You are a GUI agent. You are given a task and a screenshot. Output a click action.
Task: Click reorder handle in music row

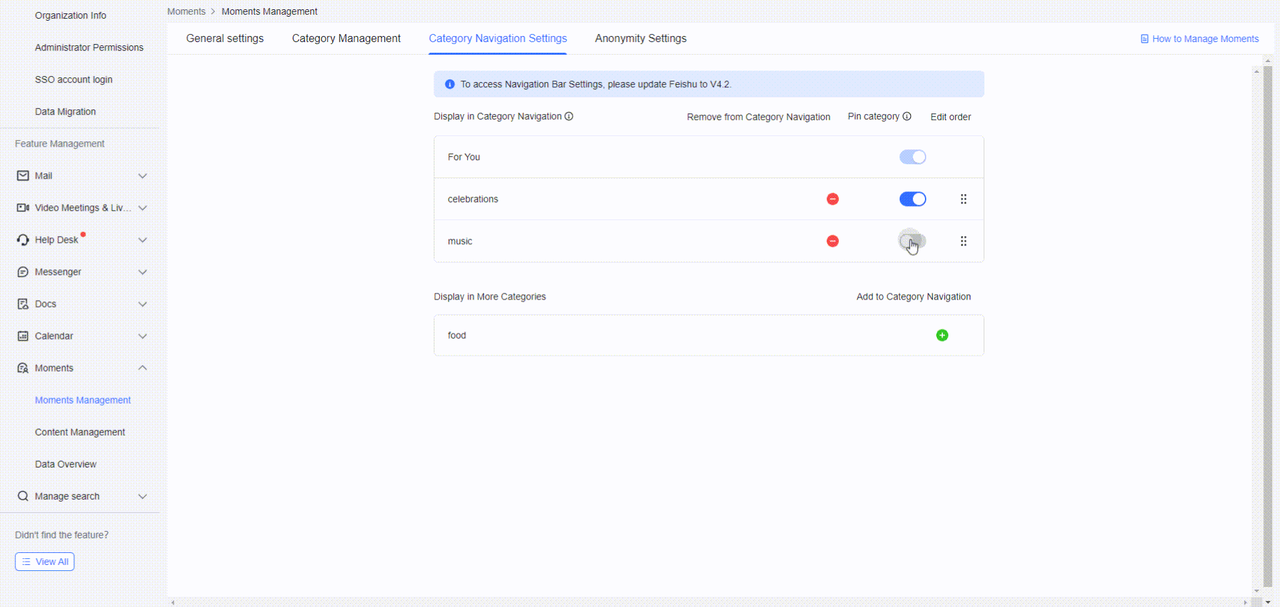click(x=963, y=241)
